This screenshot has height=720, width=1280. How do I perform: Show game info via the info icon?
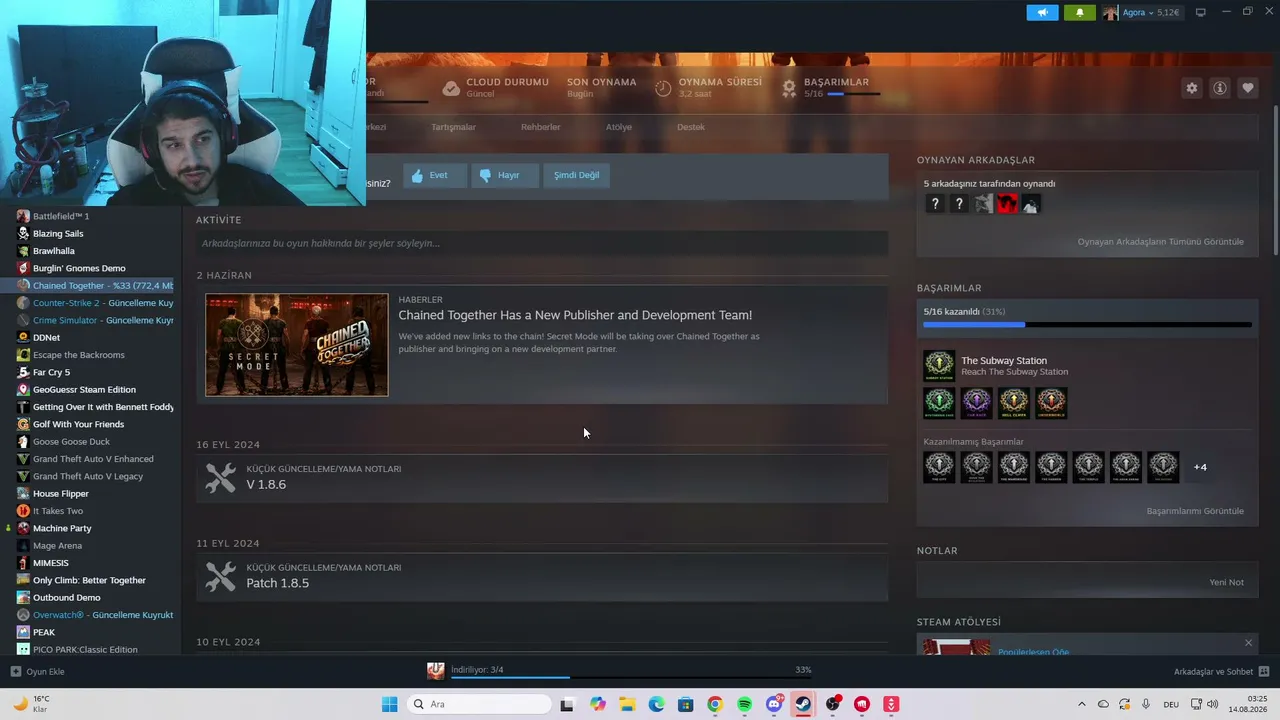[x=1220, y=88]
